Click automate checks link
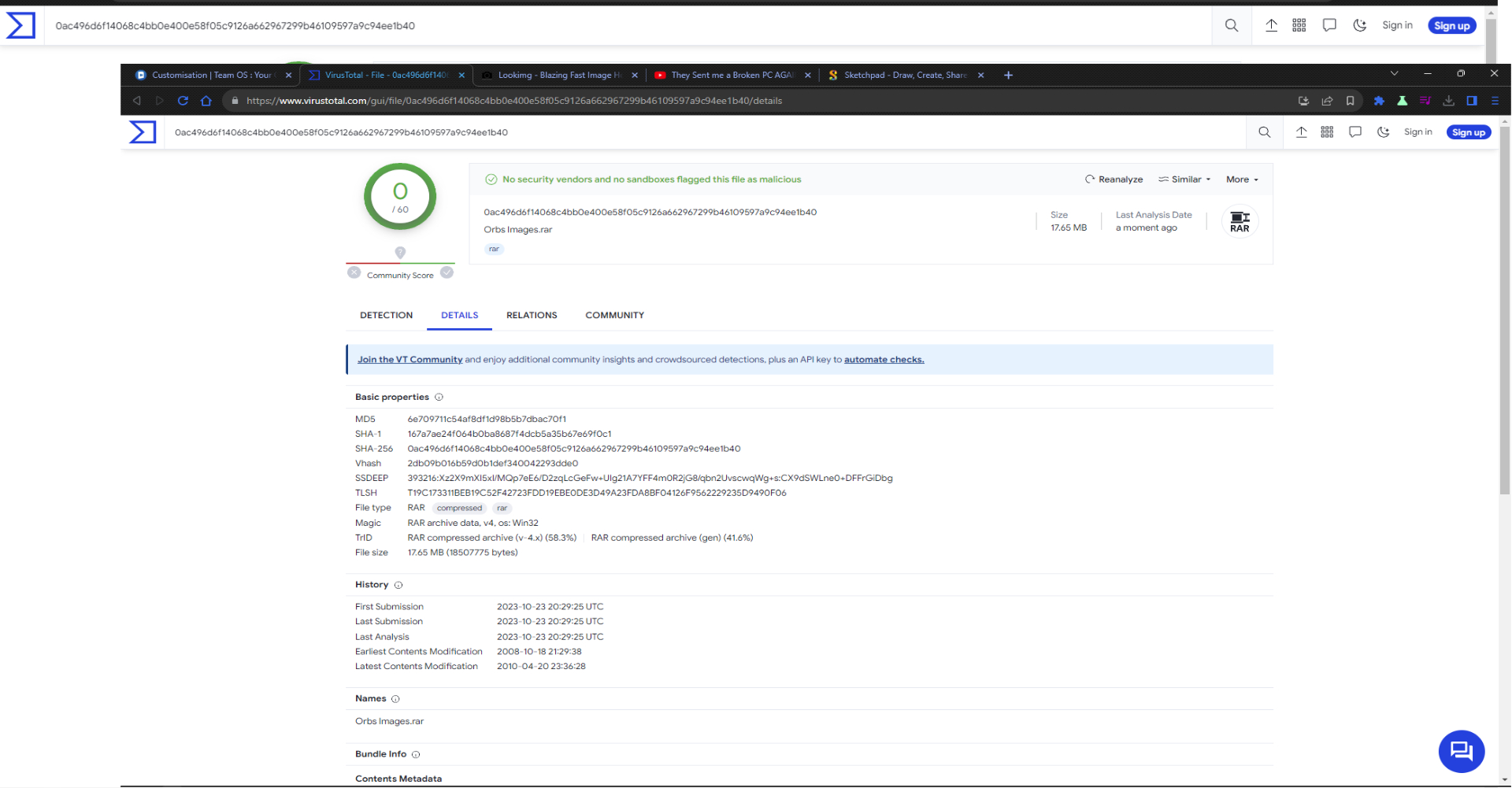Viewport: 1512px width, 788px height. click(x=884, y=360)
